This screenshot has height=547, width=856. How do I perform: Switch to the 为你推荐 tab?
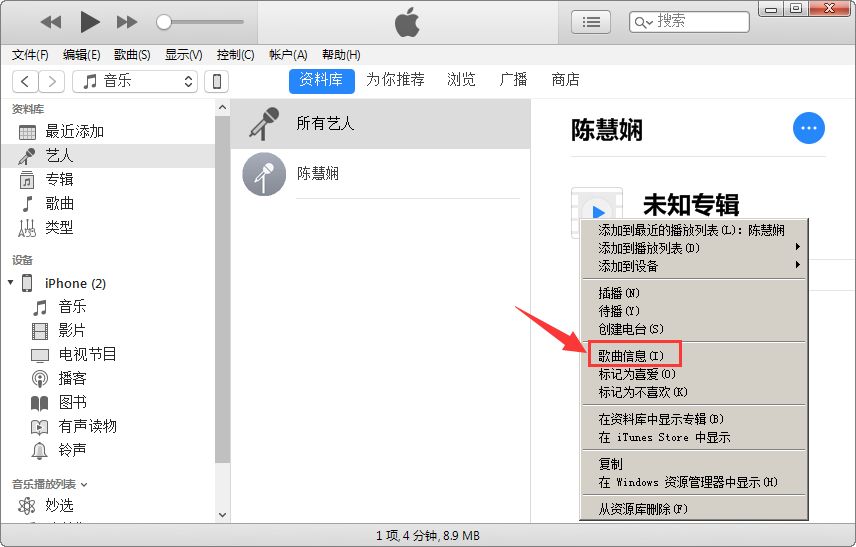pos(395,80)
